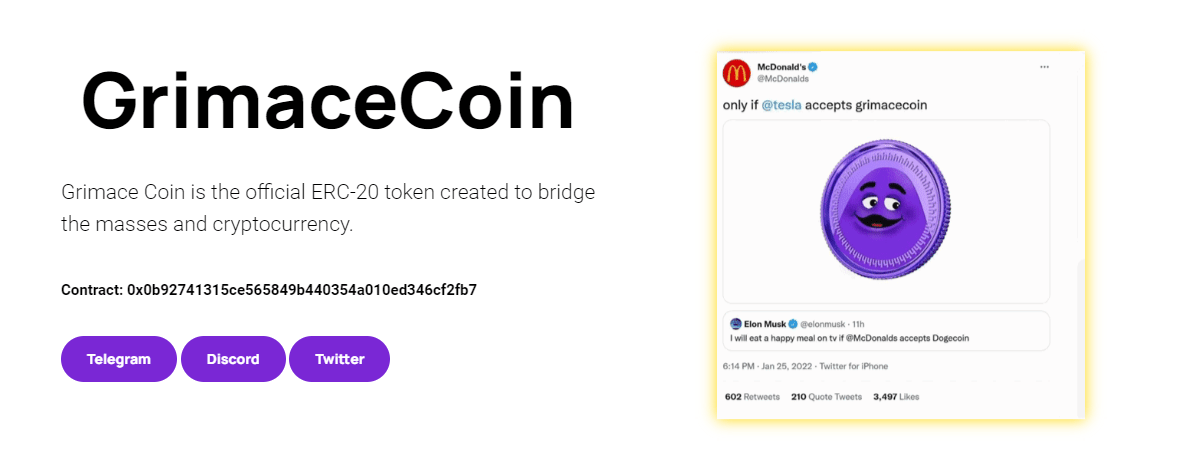Click the @McDonalds handle text
The height and width of the screenshot is (452, 1197).
(x=780, y=78)
